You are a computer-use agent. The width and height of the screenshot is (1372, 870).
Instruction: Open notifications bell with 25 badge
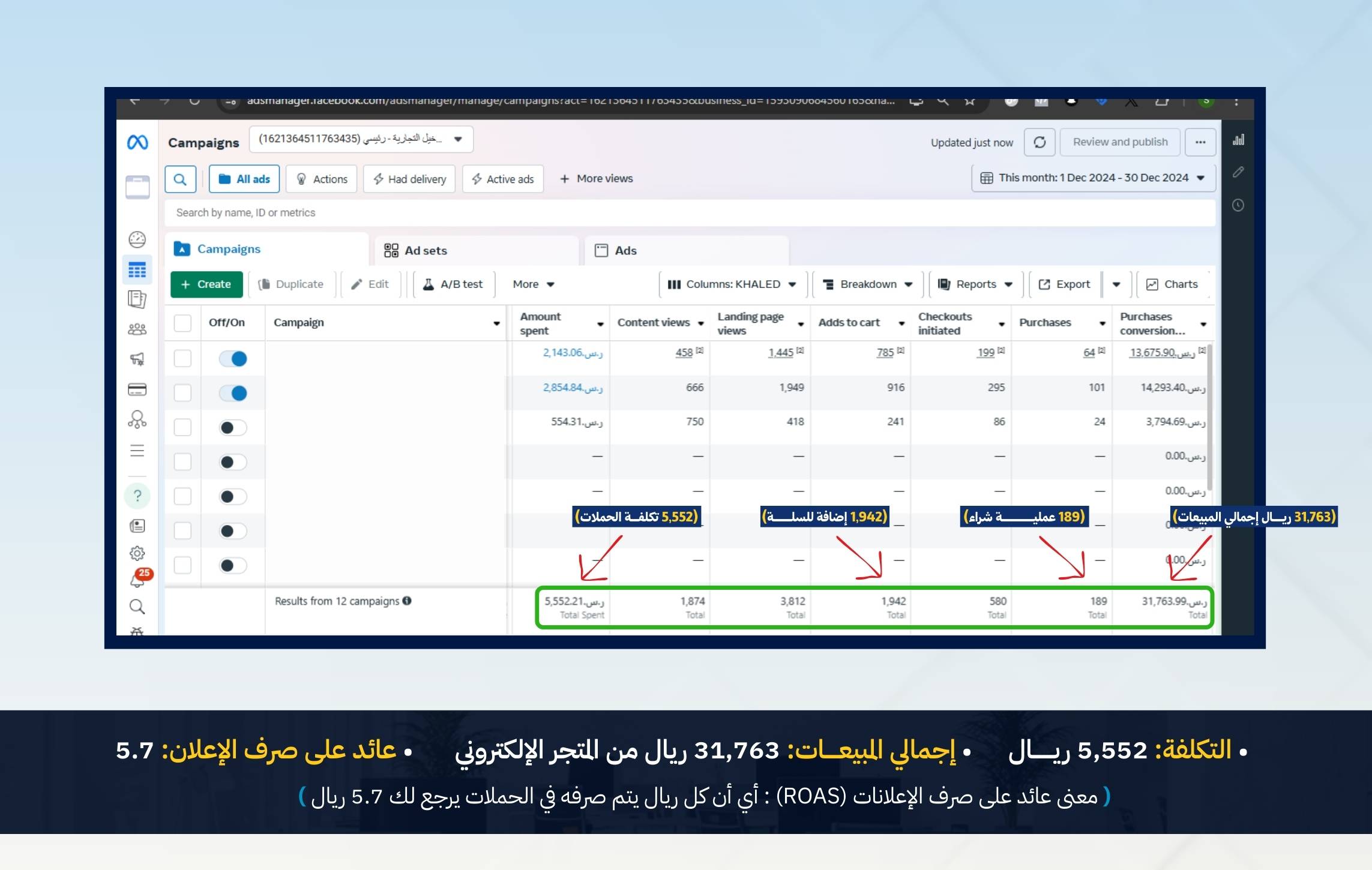[x=139, y=579]
